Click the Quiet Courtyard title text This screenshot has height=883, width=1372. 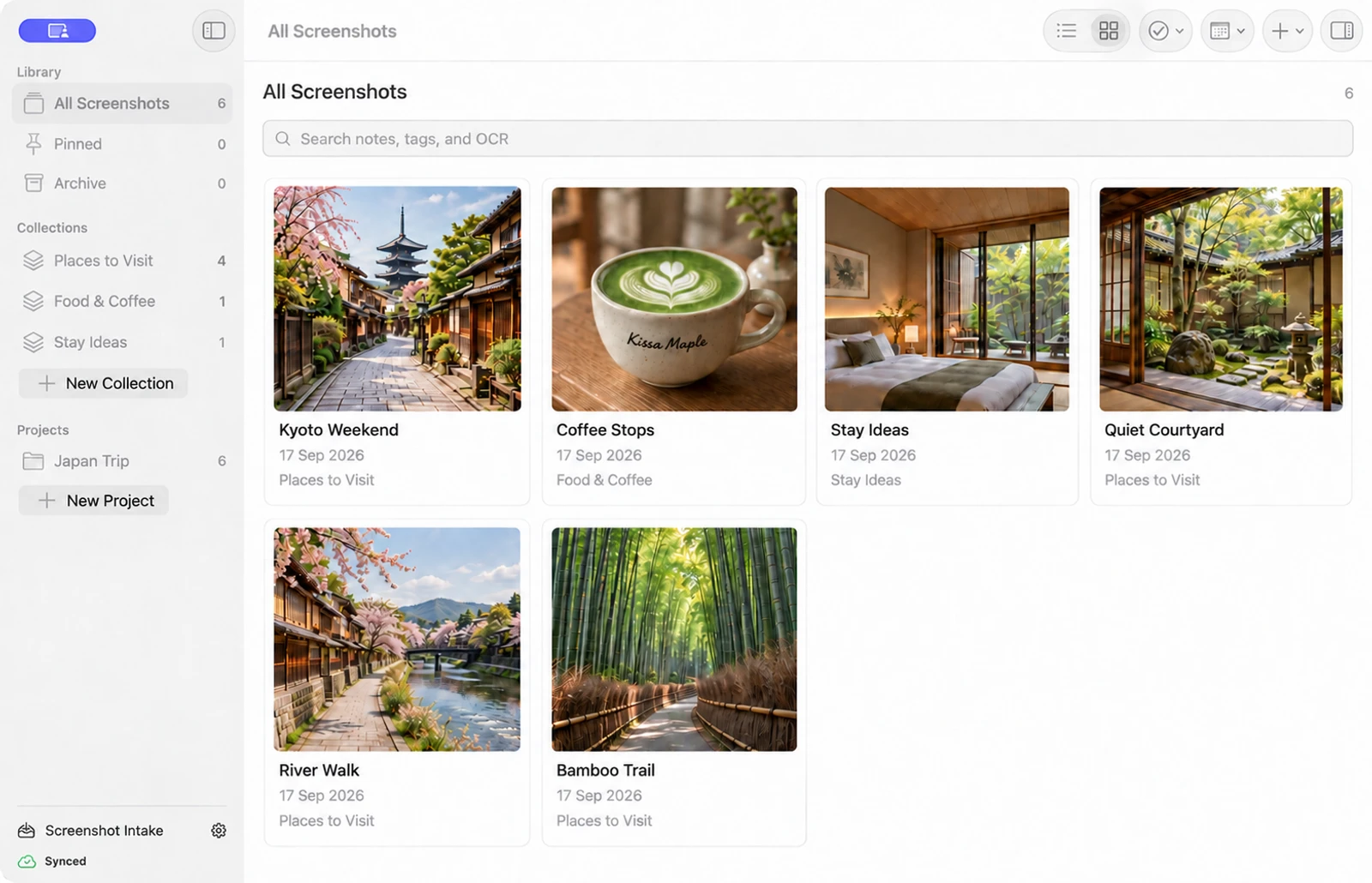tap(1164, 430)
